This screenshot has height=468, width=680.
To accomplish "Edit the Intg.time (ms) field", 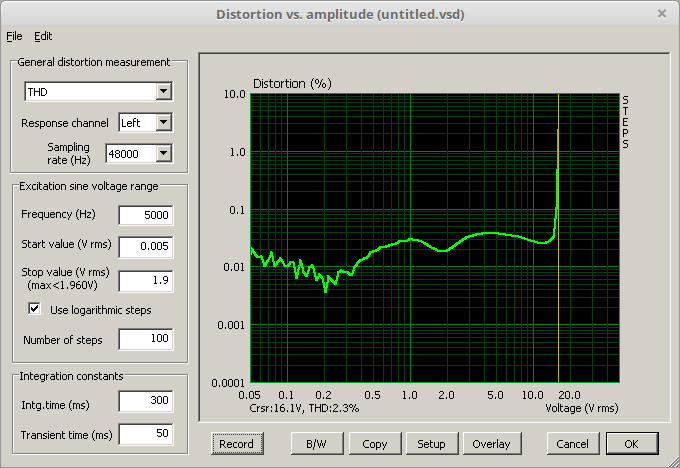I will pos(145,402).
